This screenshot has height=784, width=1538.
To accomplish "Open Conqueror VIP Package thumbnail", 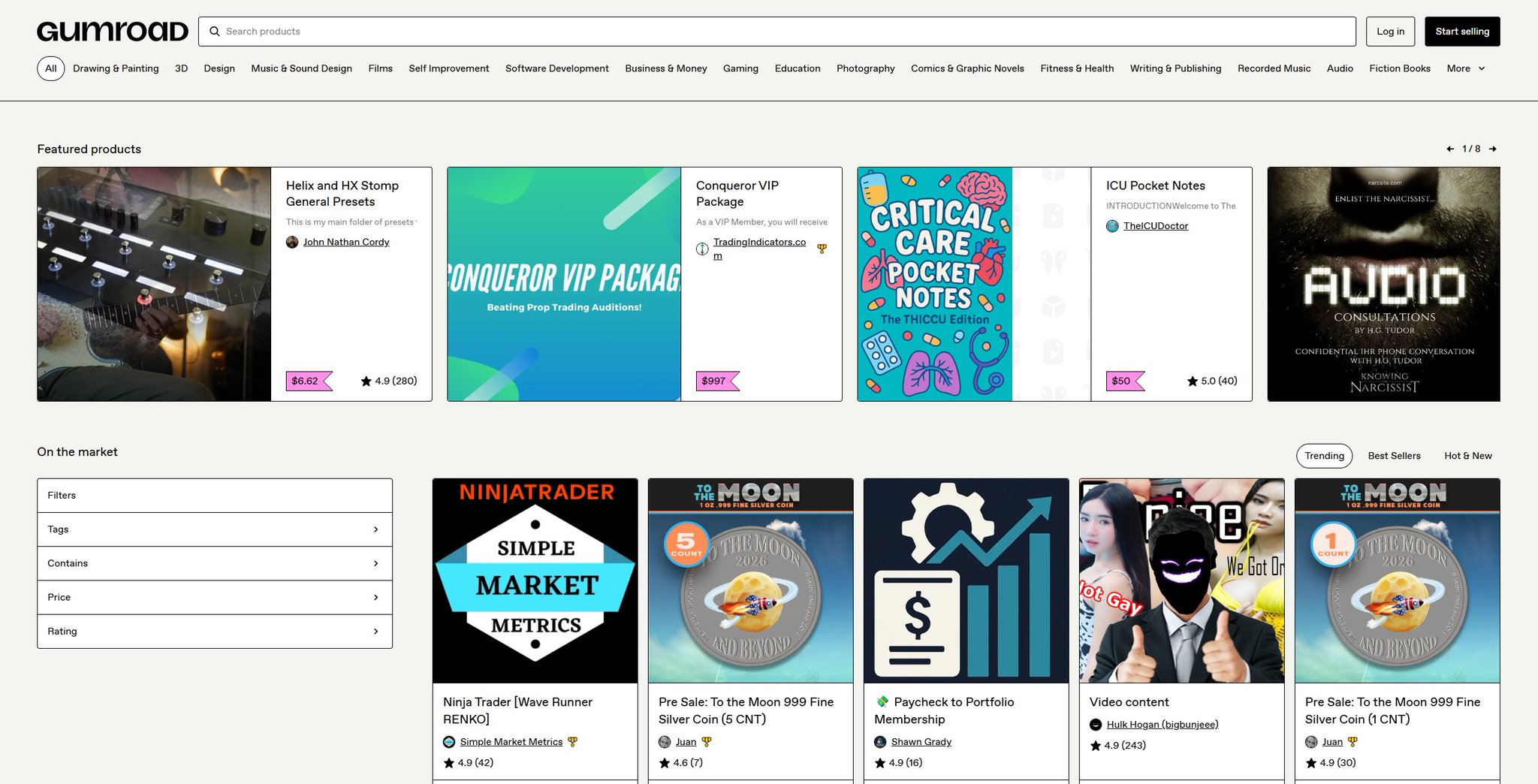I will click(564, 284).
